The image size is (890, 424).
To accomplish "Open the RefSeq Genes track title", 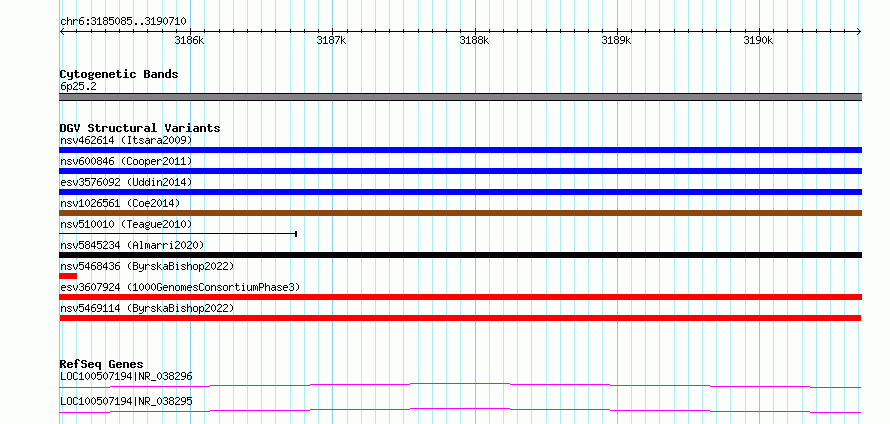I will tap(102, 364).
